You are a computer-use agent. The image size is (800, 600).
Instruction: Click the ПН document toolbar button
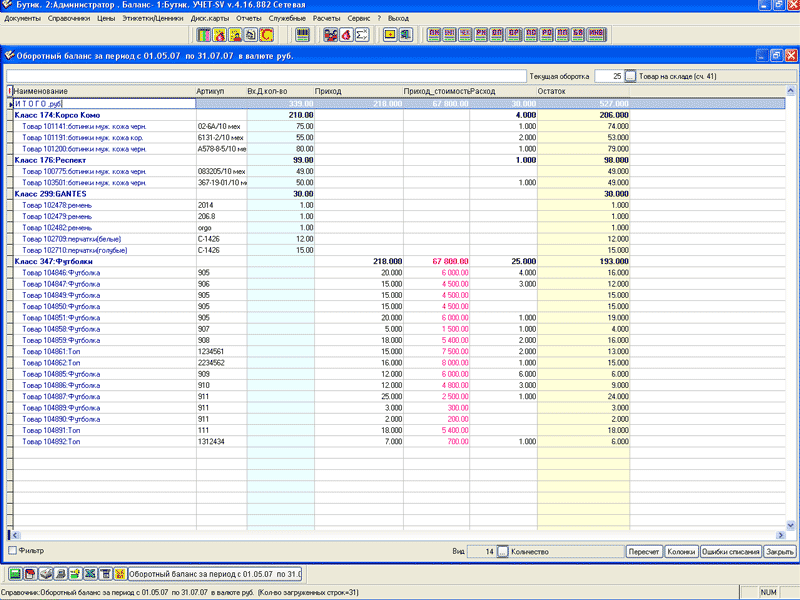click(434, 35)
